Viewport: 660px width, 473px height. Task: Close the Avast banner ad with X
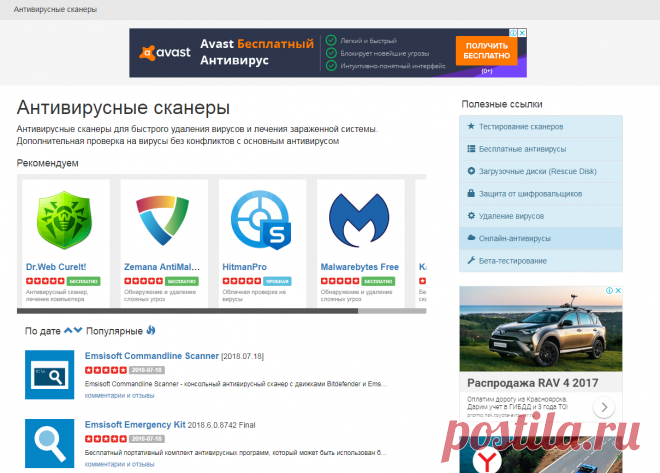pyautogui.click(x=522, y=33)
